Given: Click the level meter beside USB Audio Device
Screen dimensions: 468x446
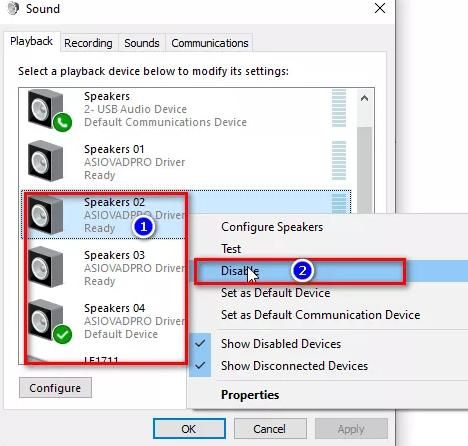Looking at the screenshot, I should (x=339, y=108).
